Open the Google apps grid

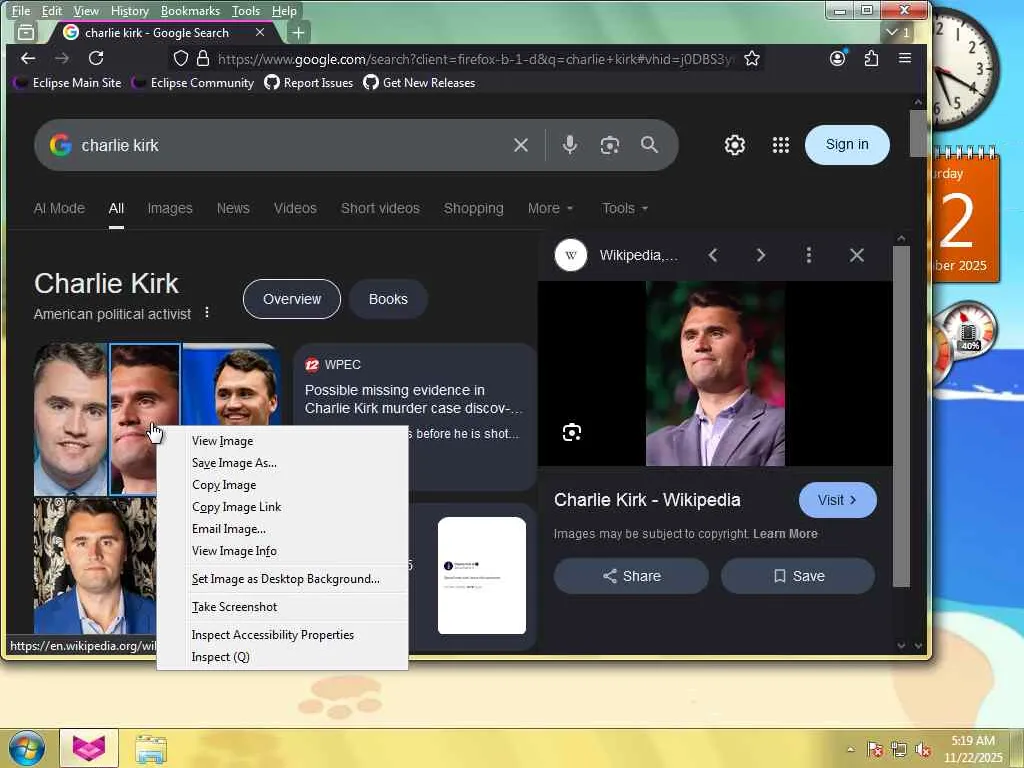tap(780, 145)
